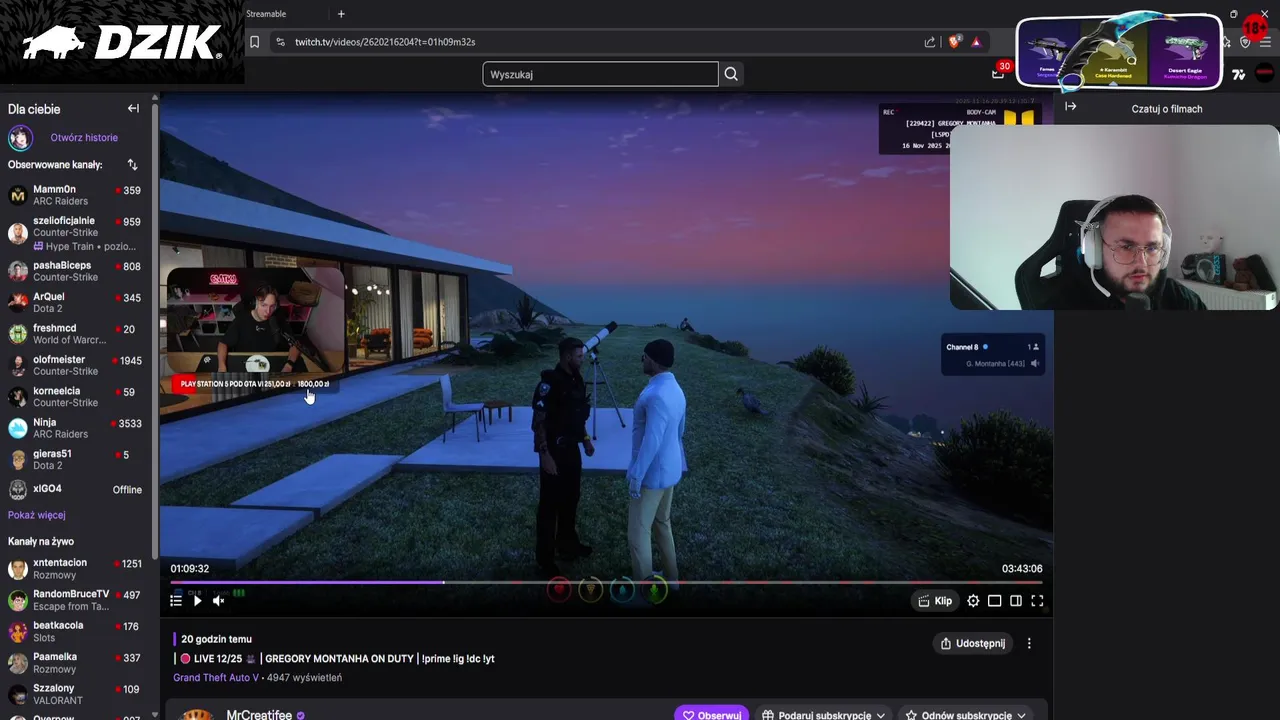Image resolution: width=1280 pixels, height=720 pixels.
Task: Collapse the Dla ciebie sidebar
Action: click(x=133, y=108)
